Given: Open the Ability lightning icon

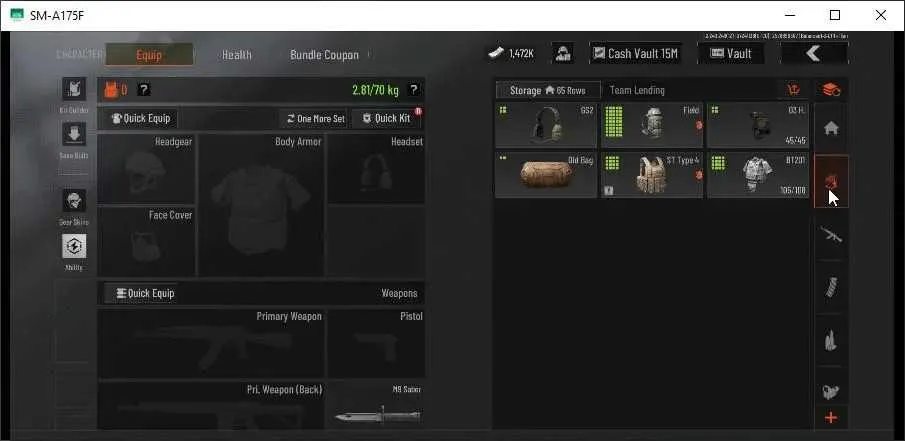Looking at the screenshot, I should [x=74, y=246].
